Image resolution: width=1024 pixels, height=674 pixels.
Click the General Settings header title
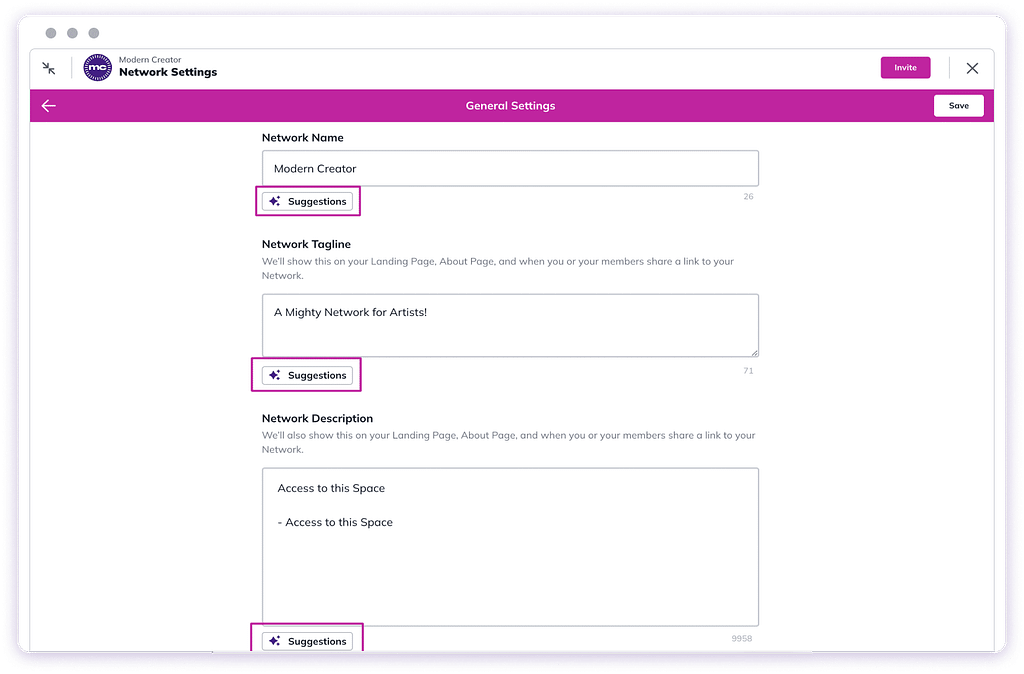click(x=510, y=106)
